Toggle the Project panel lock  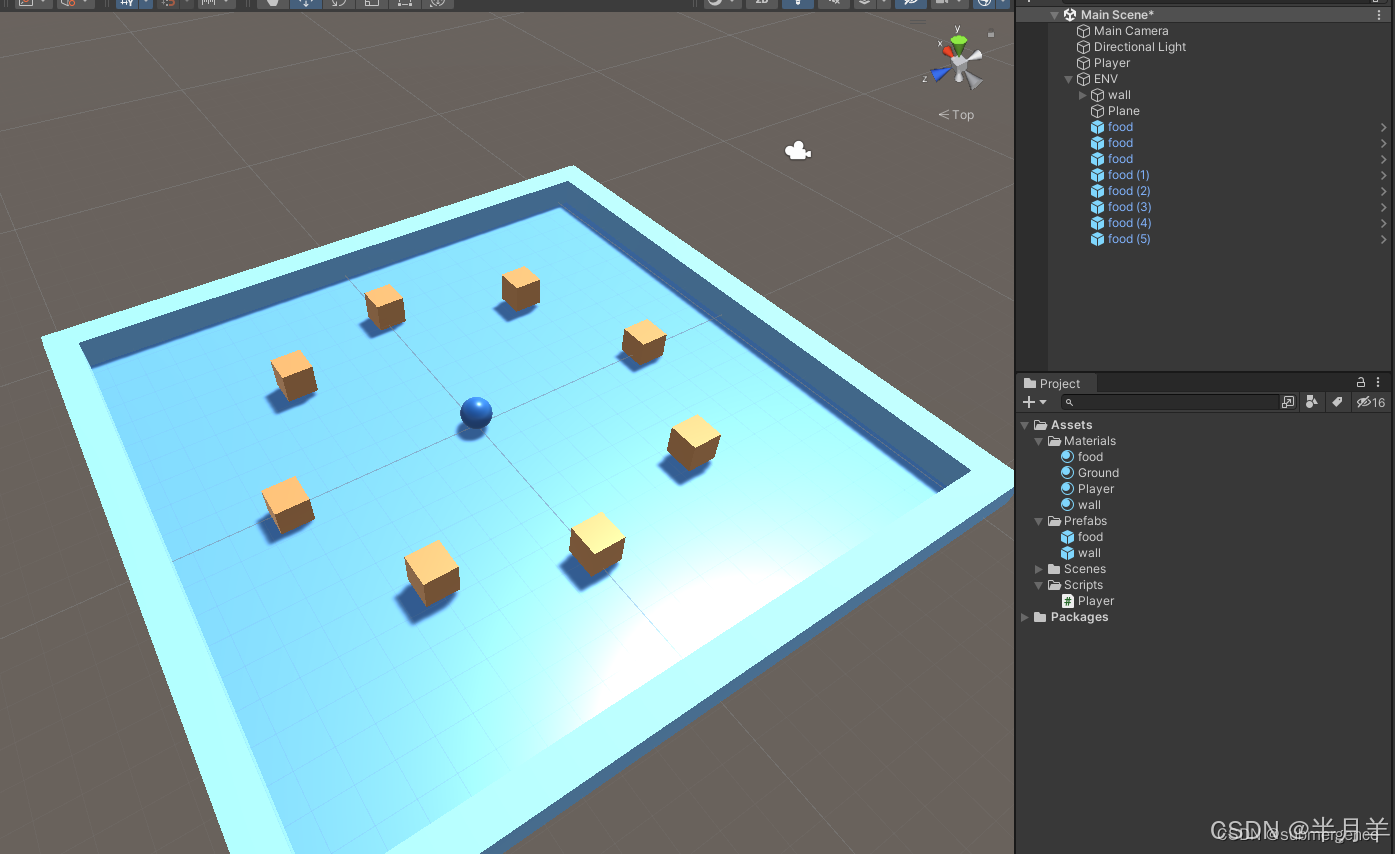pos(1361,383)
